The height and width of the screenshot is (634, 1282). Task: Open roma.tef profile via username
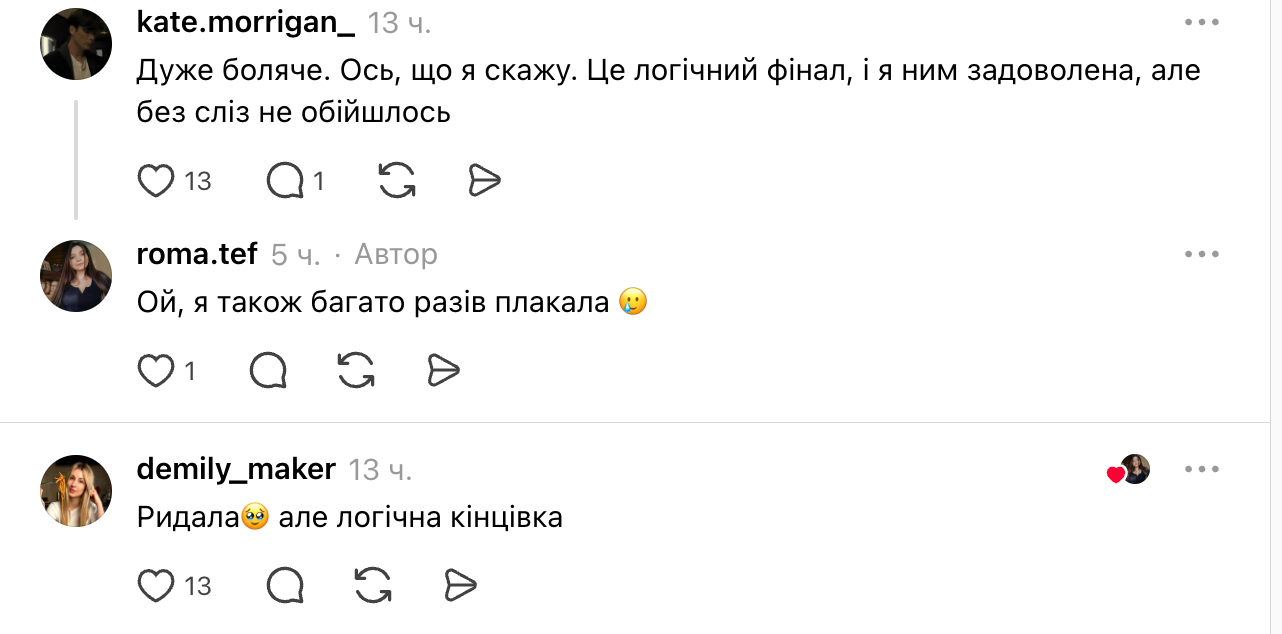click(197, 255)
